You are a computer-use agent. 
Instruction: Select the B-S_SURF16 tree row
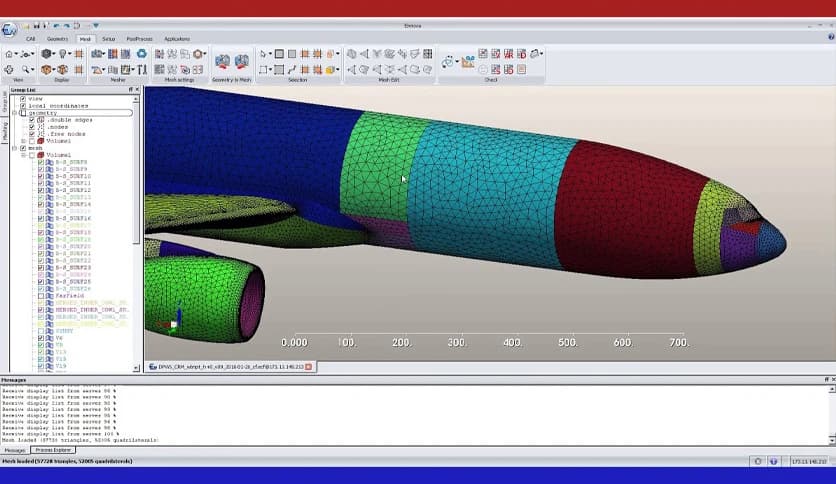(73, 219)
